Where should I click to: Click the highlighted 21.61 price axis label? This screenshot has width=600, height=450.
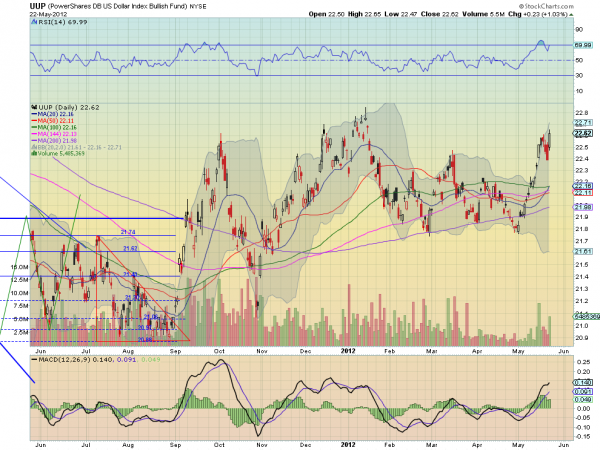pos(583,251)
